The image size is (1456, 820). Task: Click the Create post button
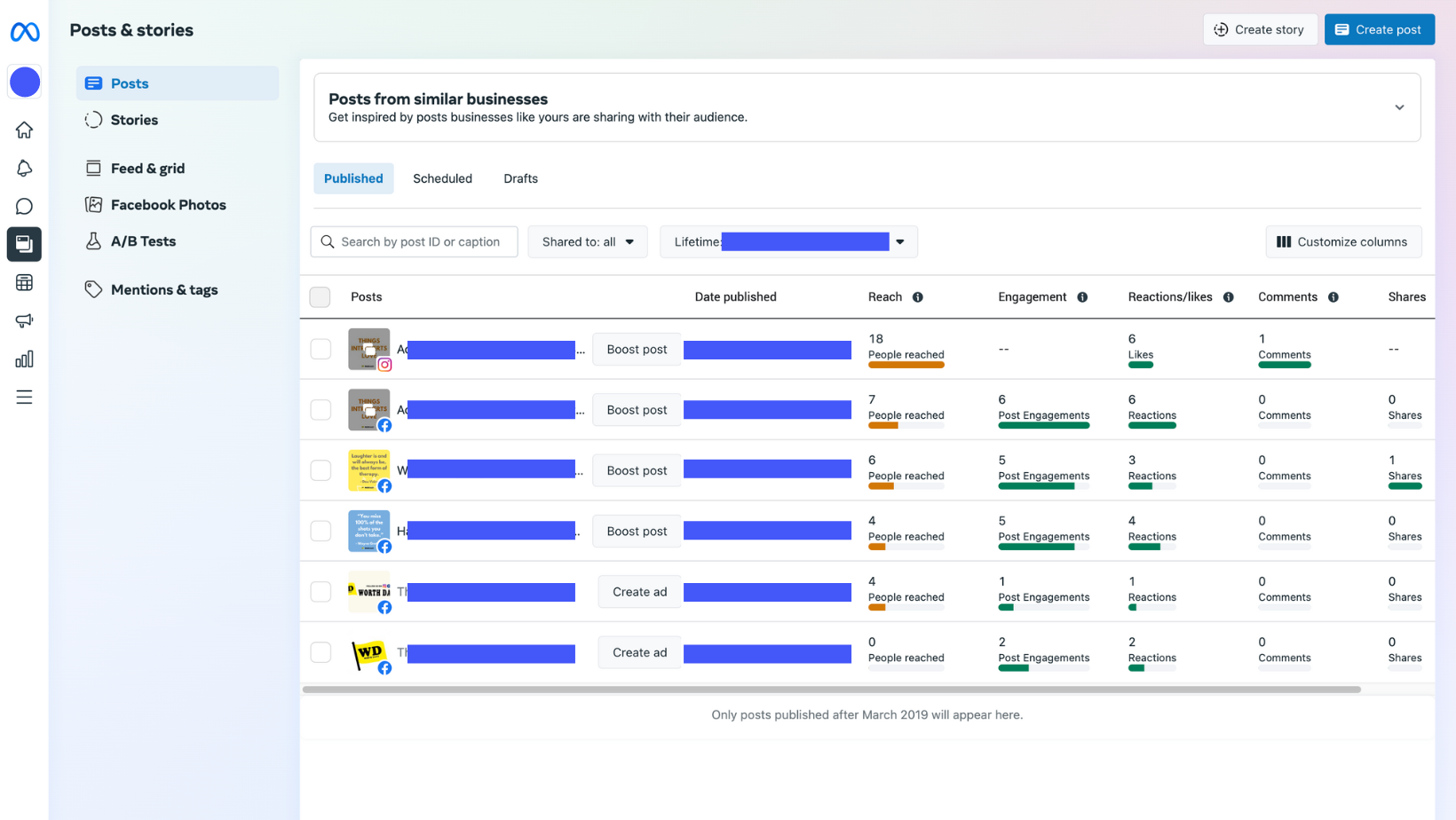coord(1380,29)
